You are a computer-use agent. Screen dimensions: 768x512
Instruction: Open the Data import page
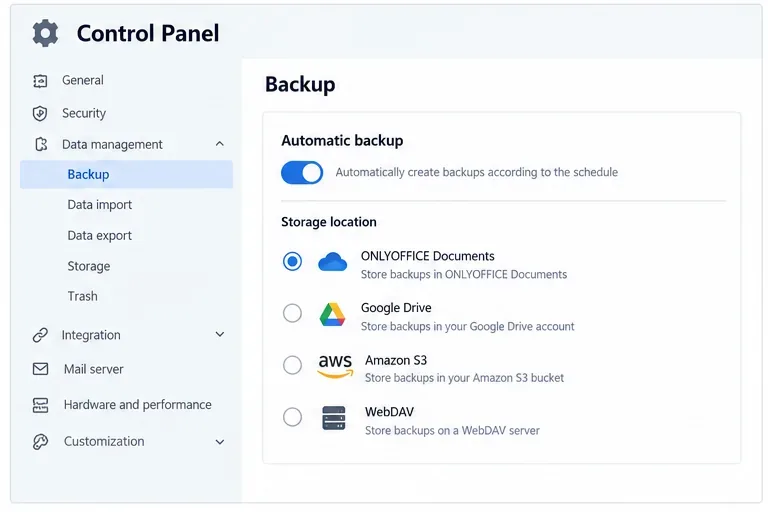point(99,205)
